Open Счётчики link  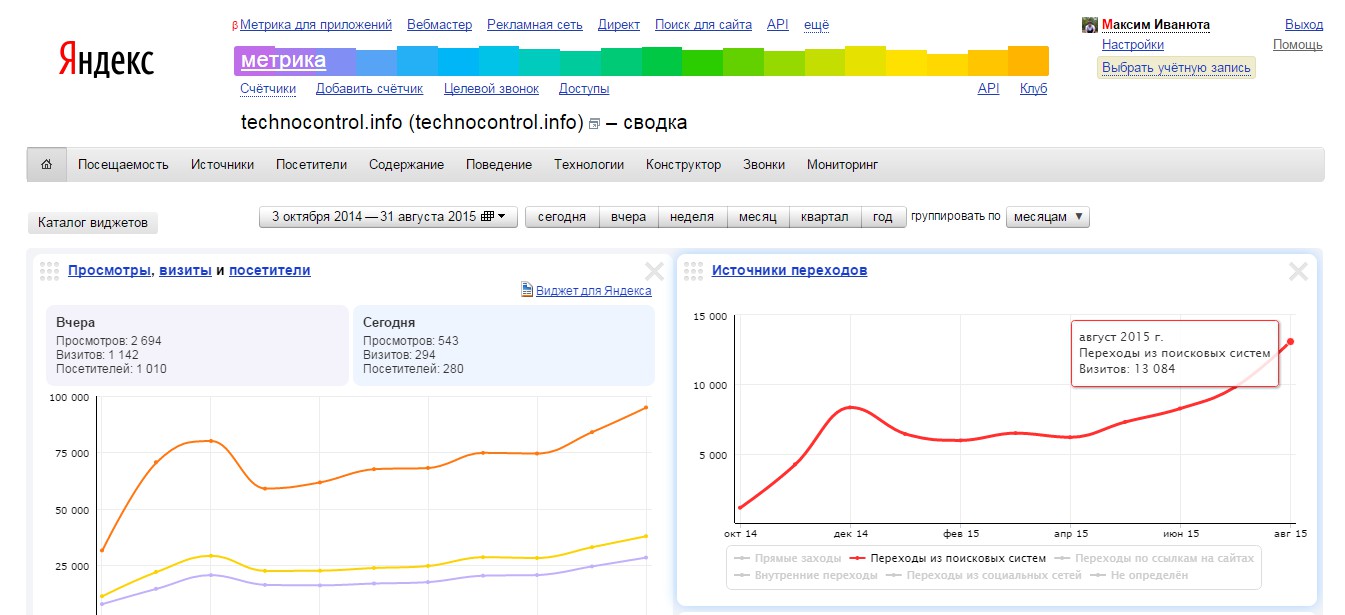point(268,89)
